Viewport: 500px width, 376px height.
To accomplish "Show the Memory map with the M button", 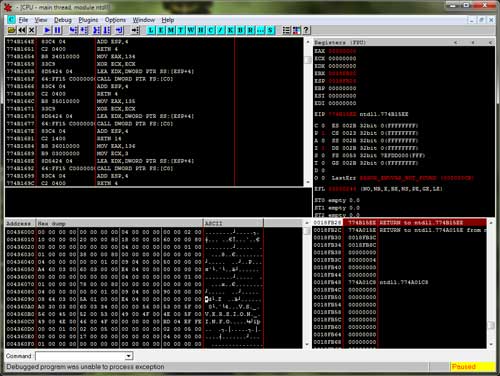I will (171, 30).
